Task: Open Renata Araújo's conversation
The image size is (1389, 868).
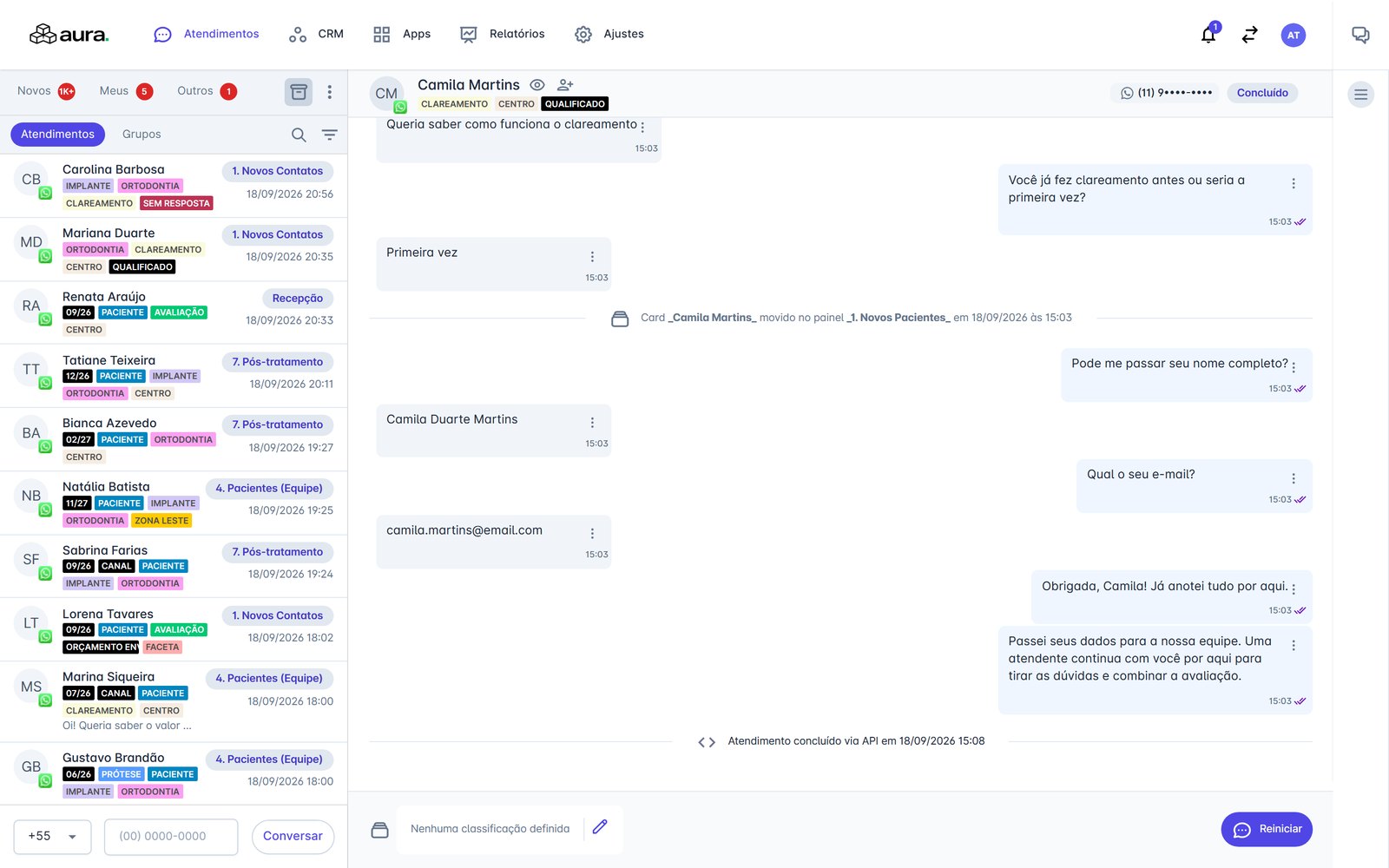Action: click(x=174, y=312)
